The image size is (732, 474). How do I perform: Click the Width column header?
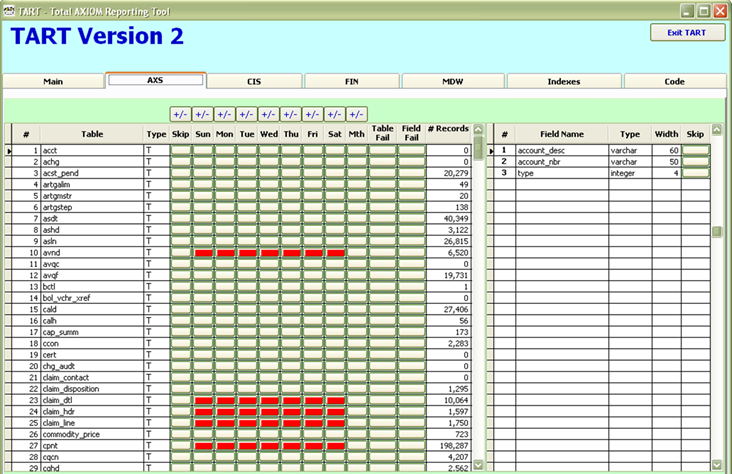[666, 134]
